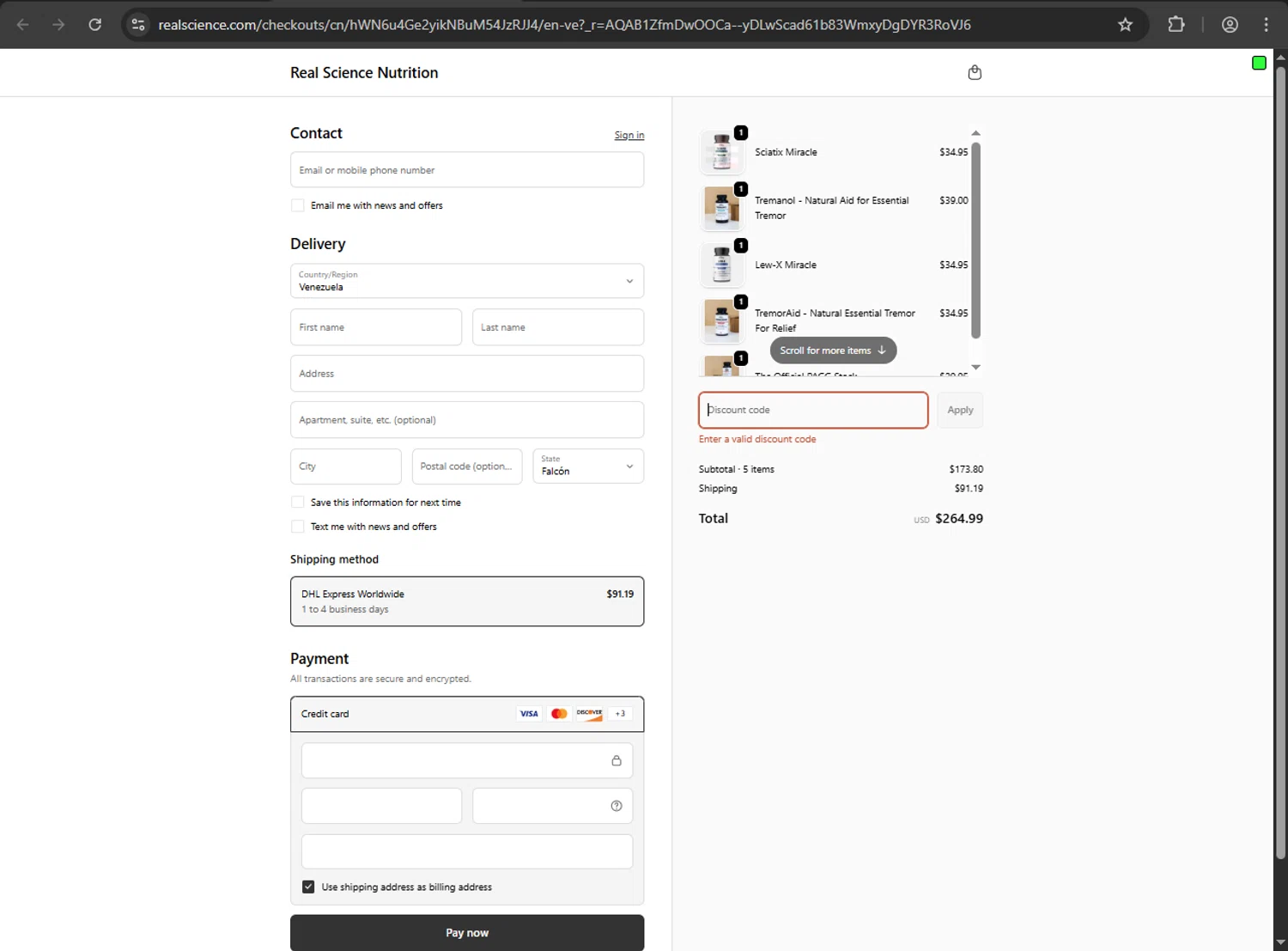Check Email me with news and offers

pos(298,205)
